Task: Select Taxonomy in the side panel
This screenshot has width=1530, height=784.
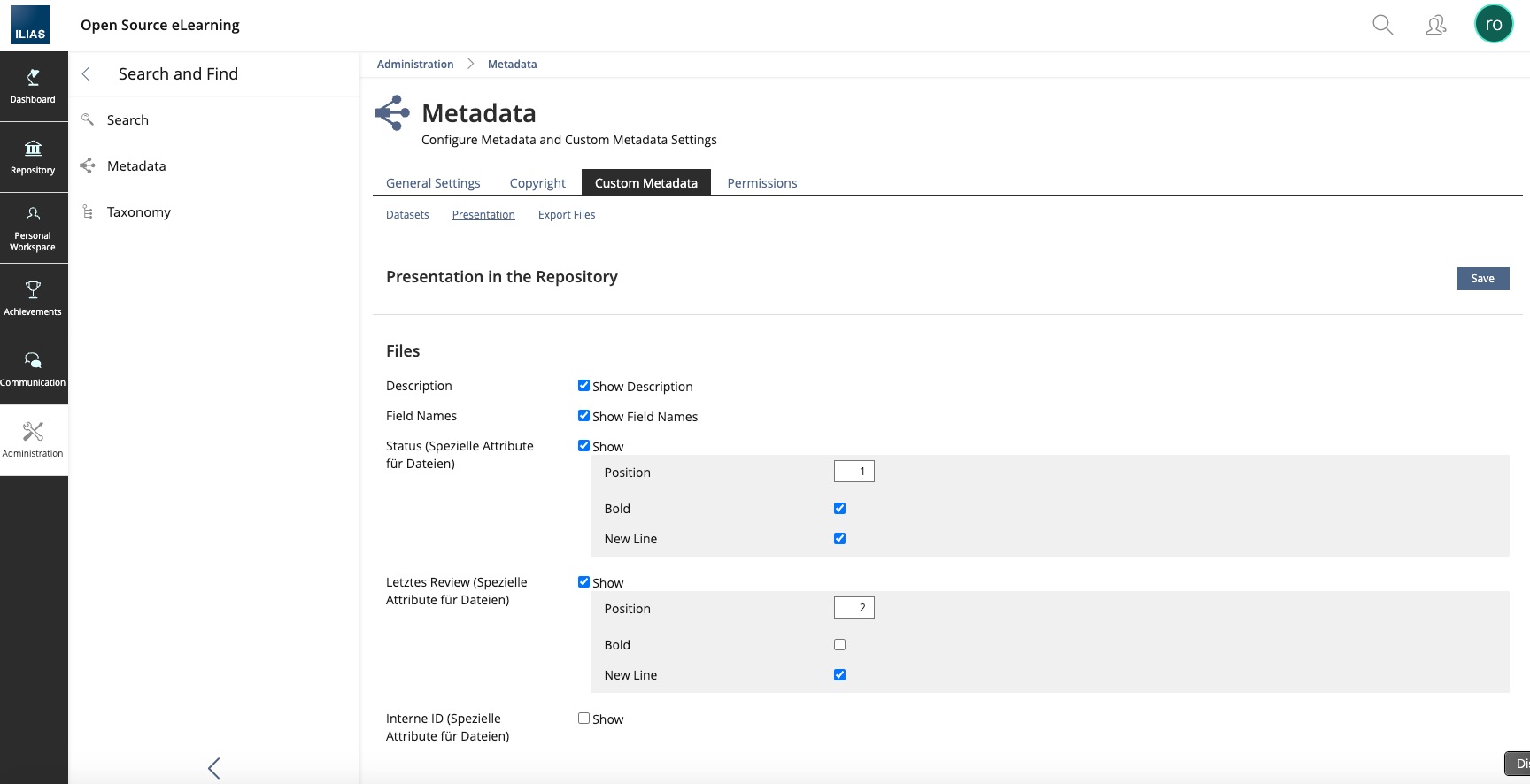Action: pos(139,212)
